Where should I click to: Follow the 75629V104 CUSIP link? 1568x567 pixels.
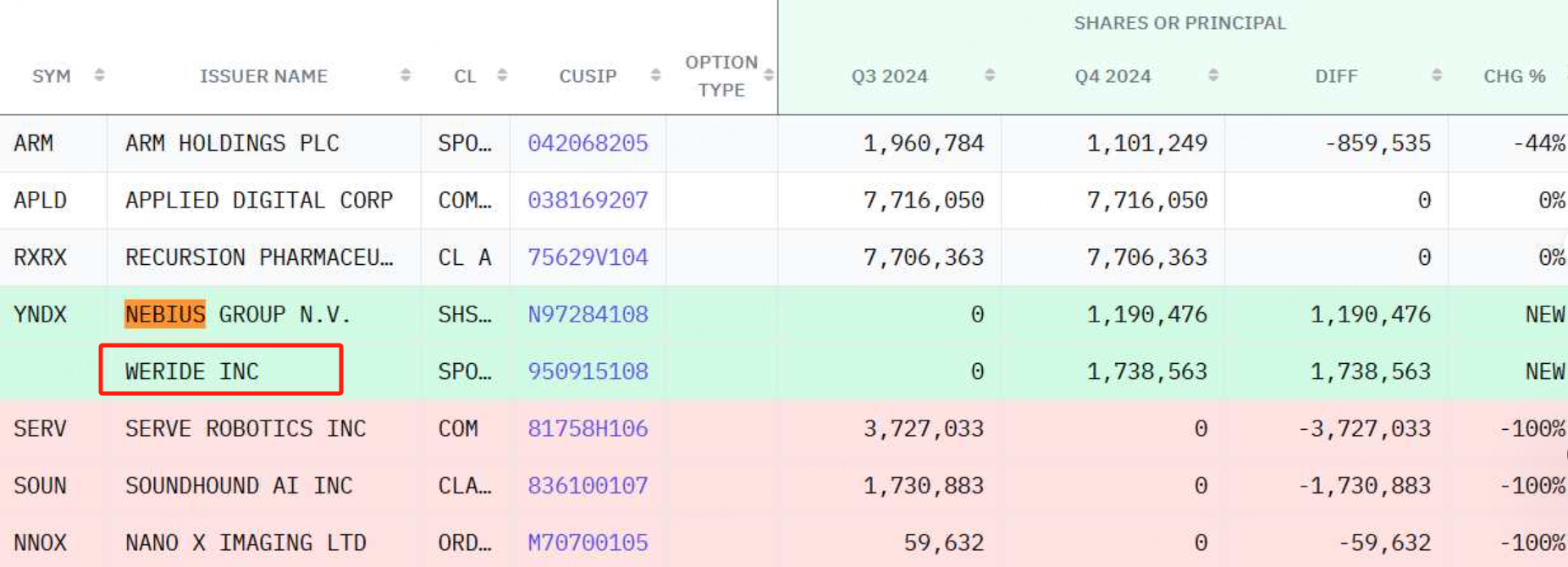pos(588,257)
